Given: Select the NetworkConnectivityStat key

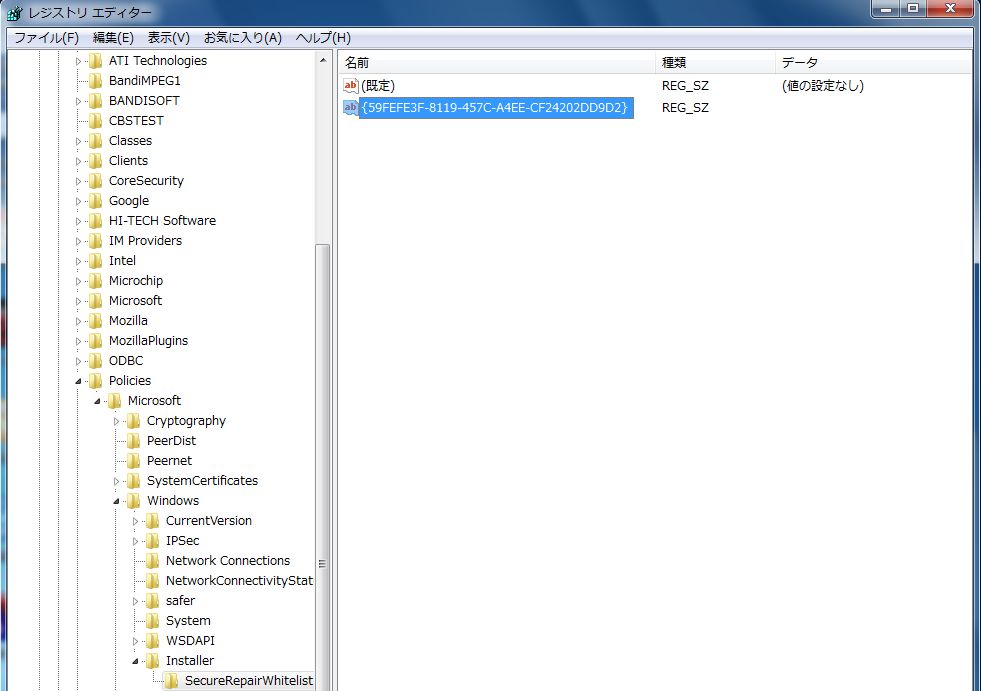Looking at the screenshot, I should point(239,581).
